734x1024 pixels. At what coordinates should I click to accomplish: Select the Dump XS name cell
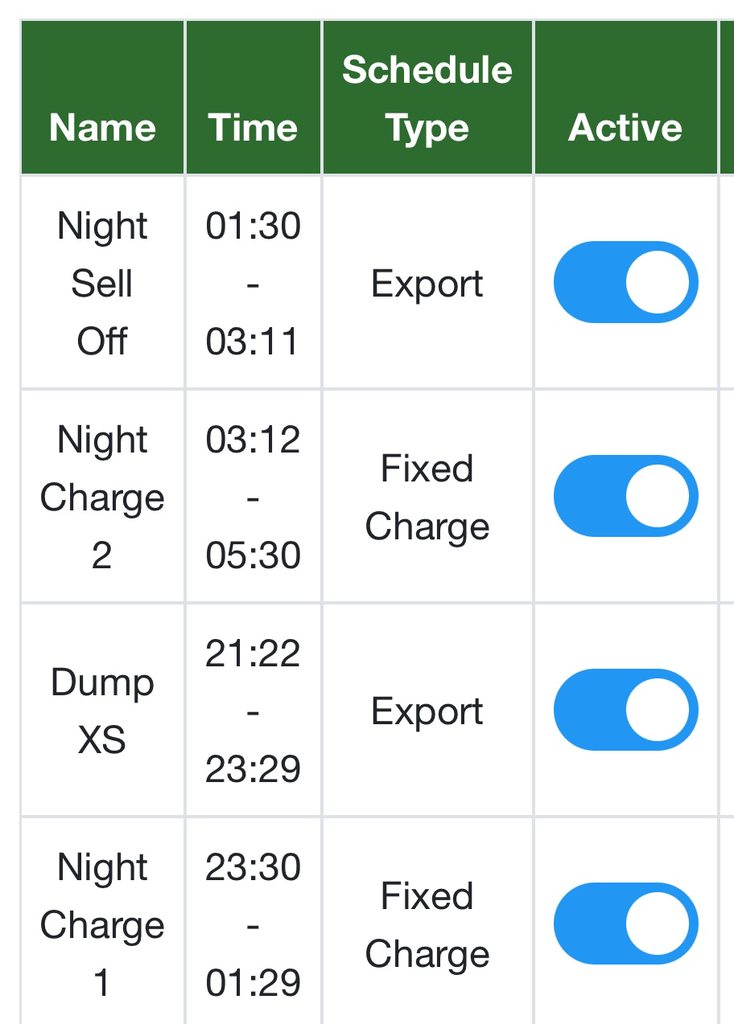[x=102, y=710]
